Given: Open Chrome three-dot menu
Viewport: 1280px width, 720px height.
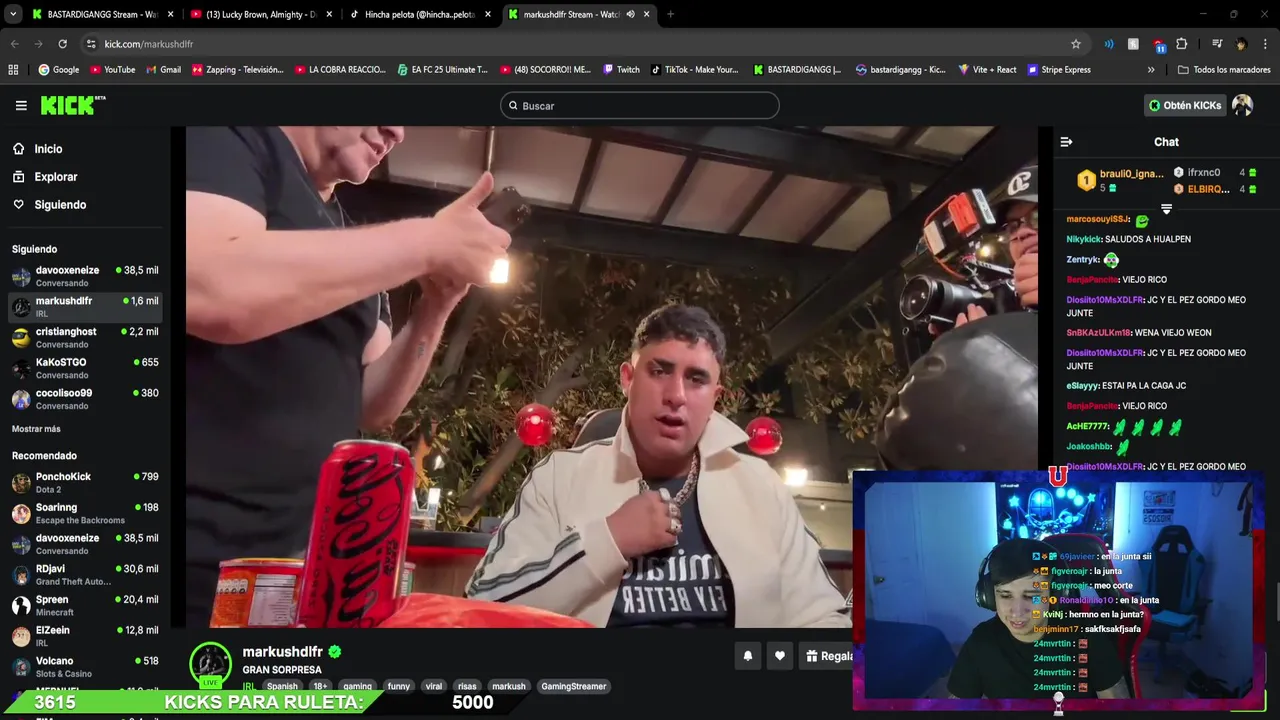Looking at the screenshot, I should coord(1265,44).
